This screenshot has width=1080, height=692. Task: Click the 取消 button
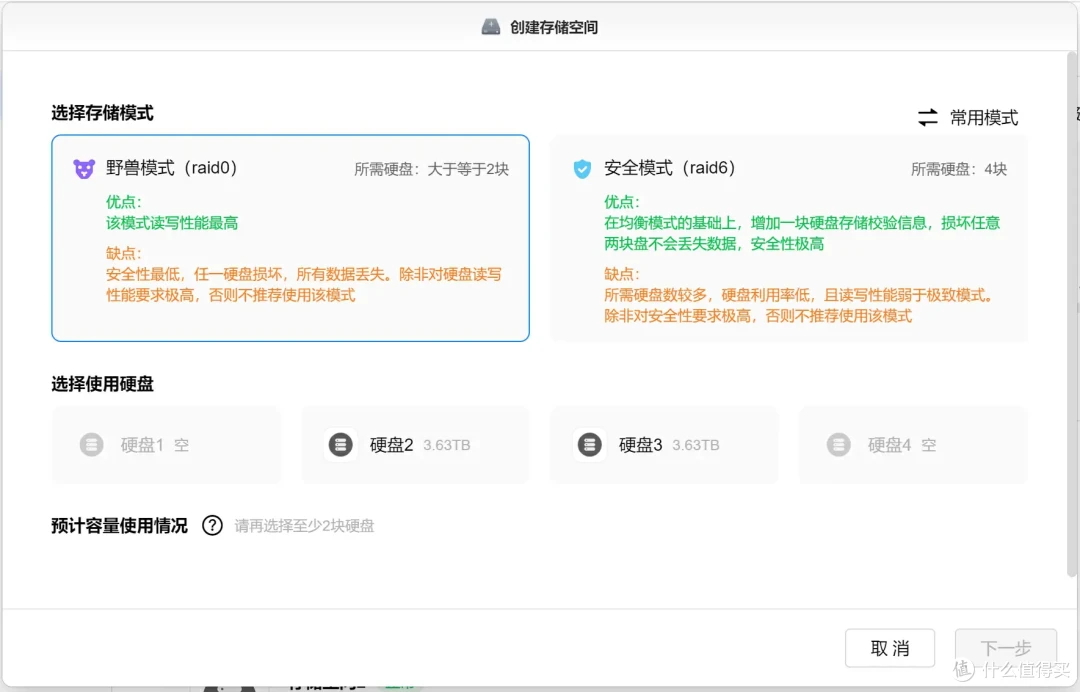pos(889,648)
